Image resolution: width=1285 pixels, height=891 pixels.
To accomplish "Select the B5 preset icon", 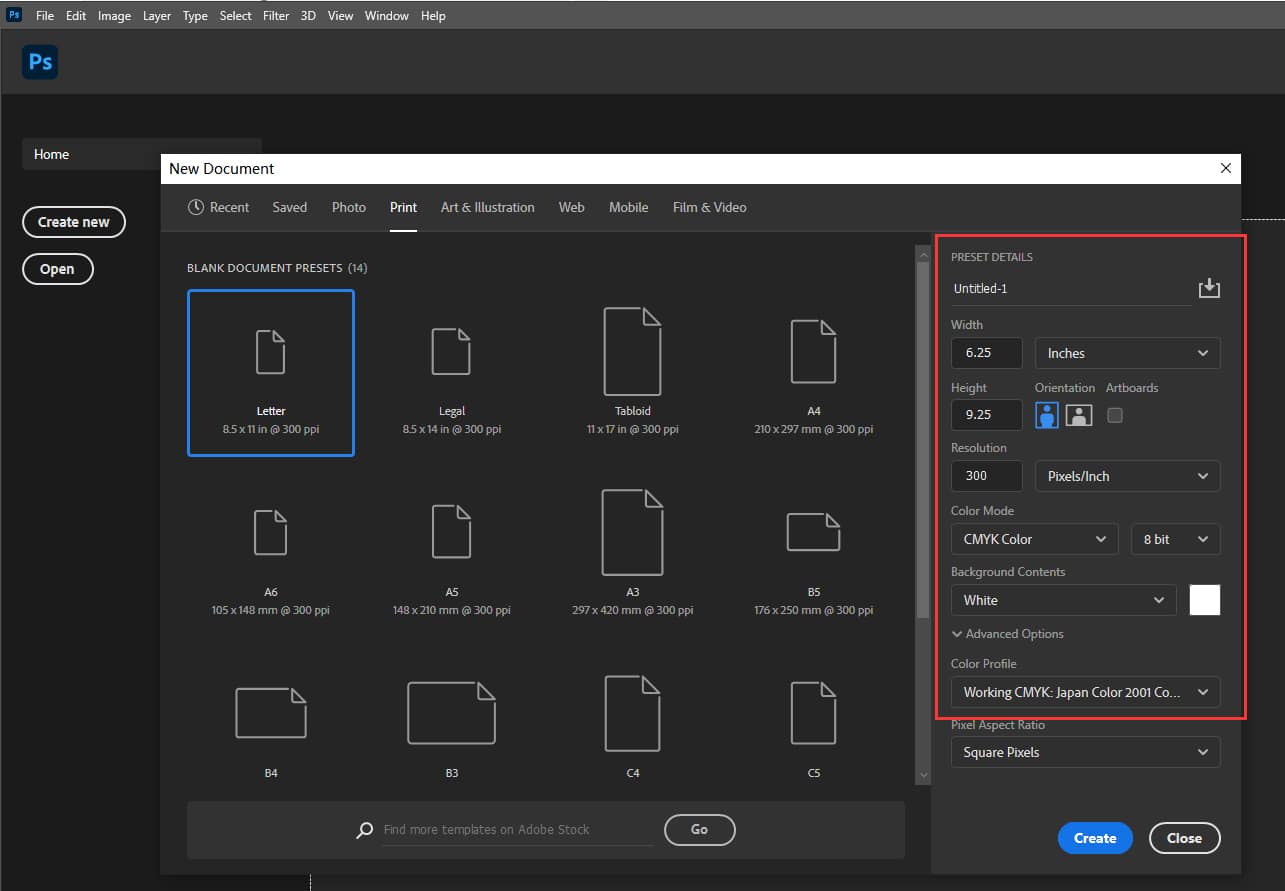I will coord(813,532).
